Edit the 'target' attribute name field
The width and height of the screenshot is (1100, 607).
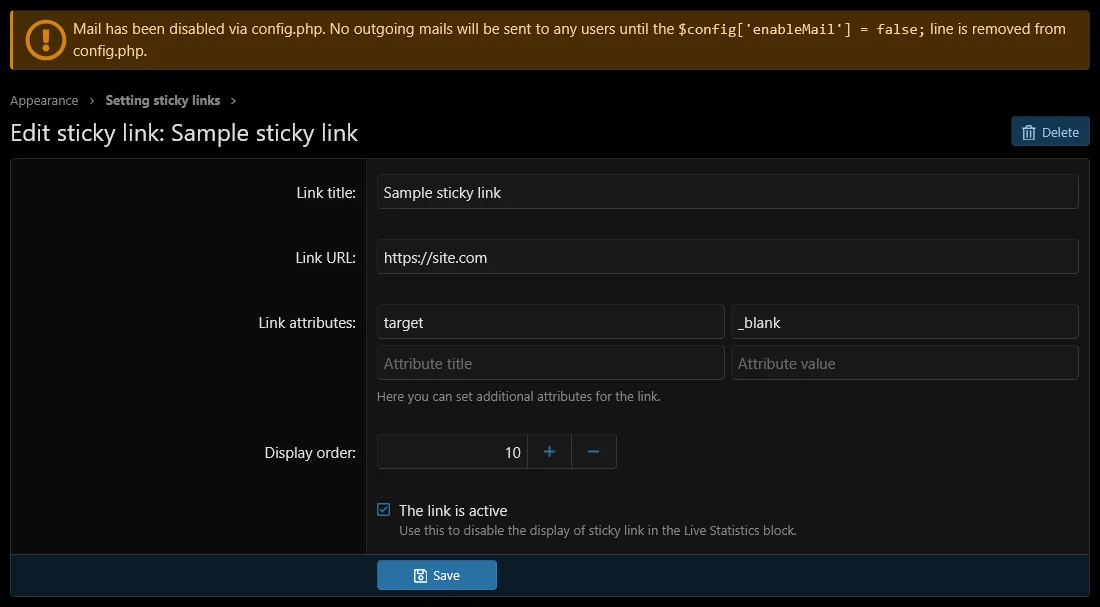pyautogui.click(x=550, y=322)
